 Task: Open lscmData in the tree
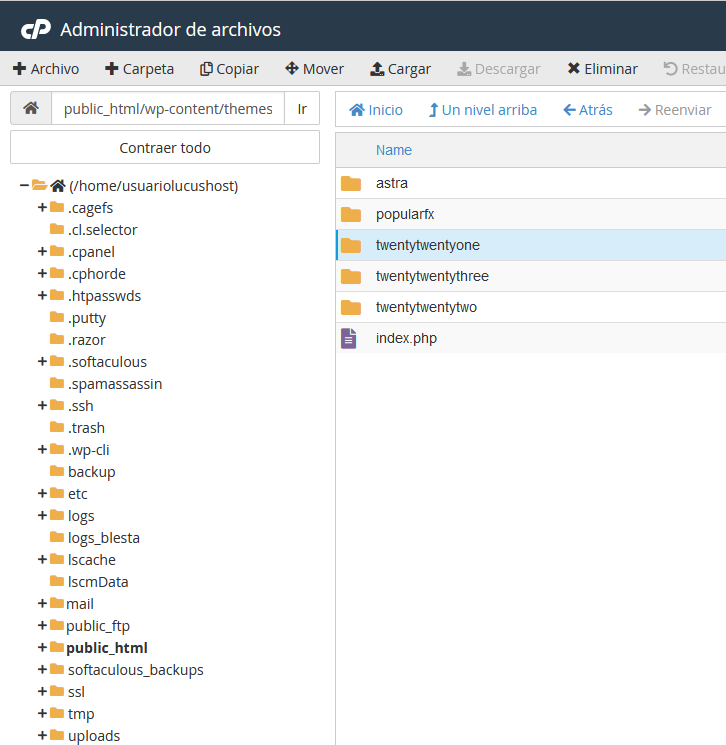click(98, 582)
